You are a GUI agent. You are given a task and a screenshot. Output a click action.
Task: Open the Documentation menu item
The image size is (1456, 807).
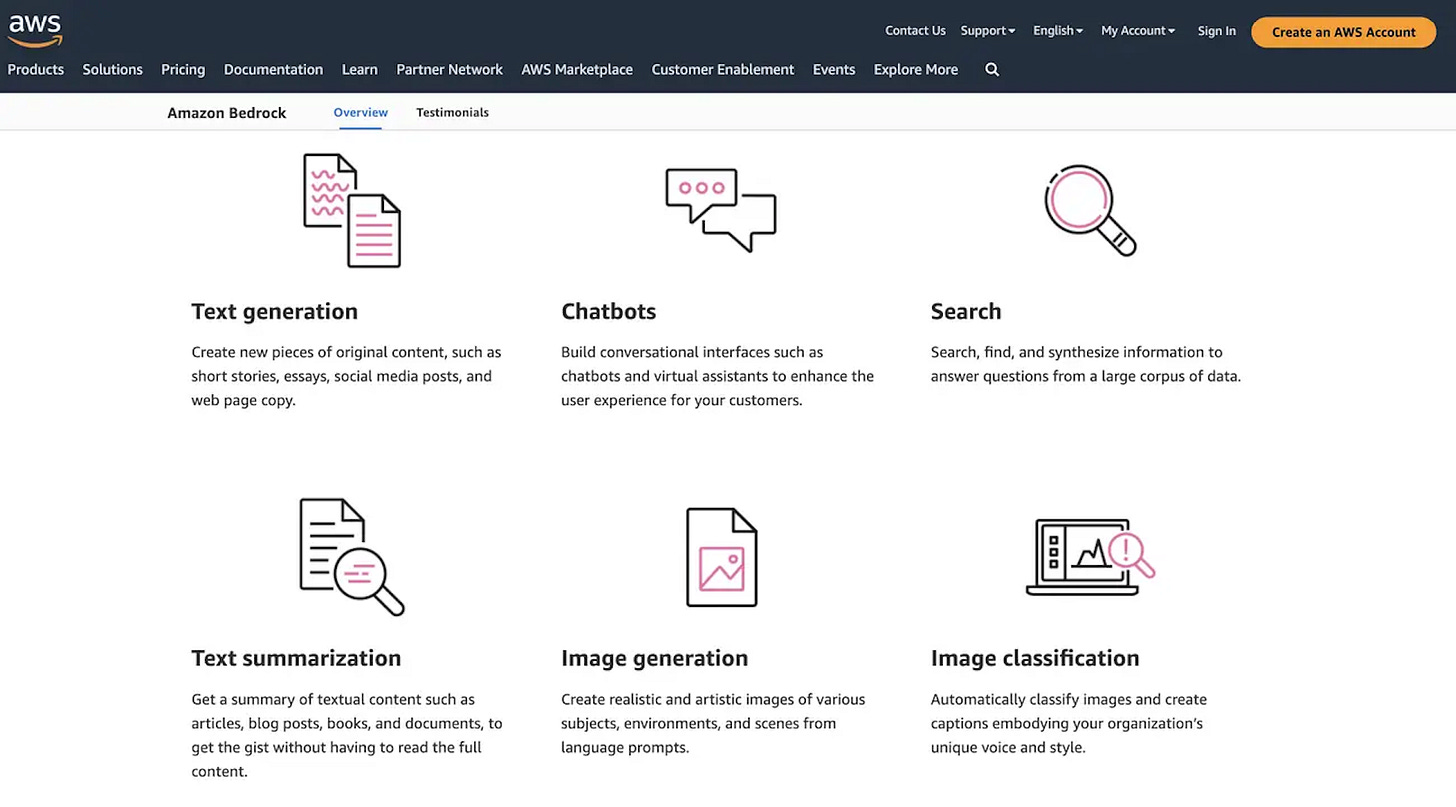[273, 70]
